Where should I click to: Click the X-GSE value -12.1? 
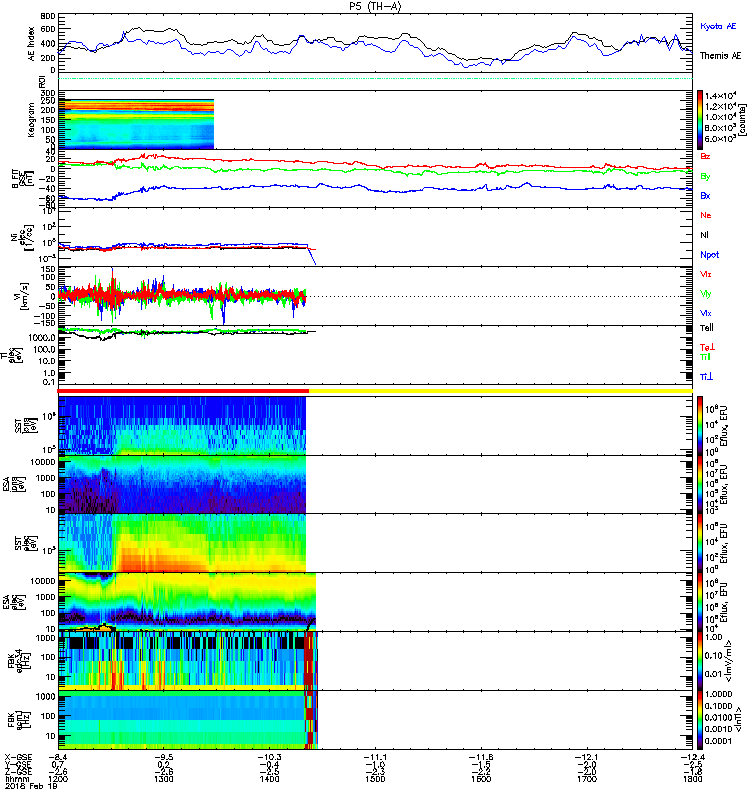[x=587, y=757]
